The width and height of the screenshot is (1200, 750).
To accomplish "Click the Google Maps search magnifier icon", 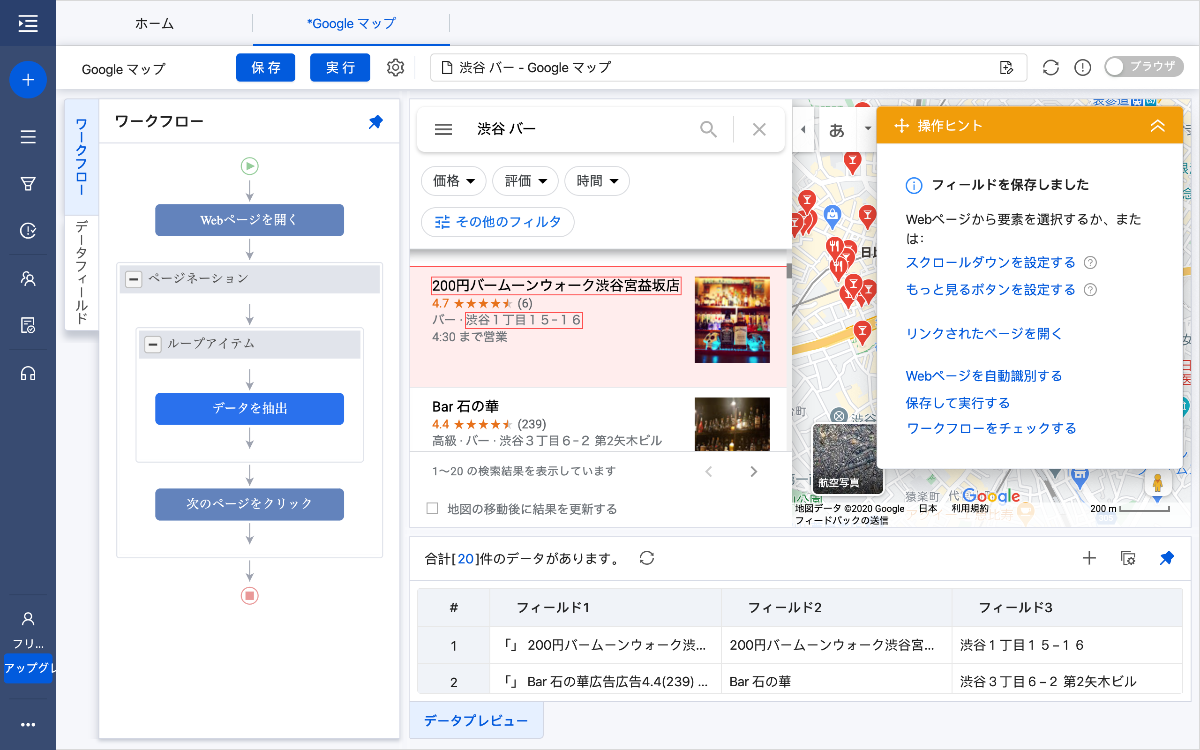I will (708, 129).
